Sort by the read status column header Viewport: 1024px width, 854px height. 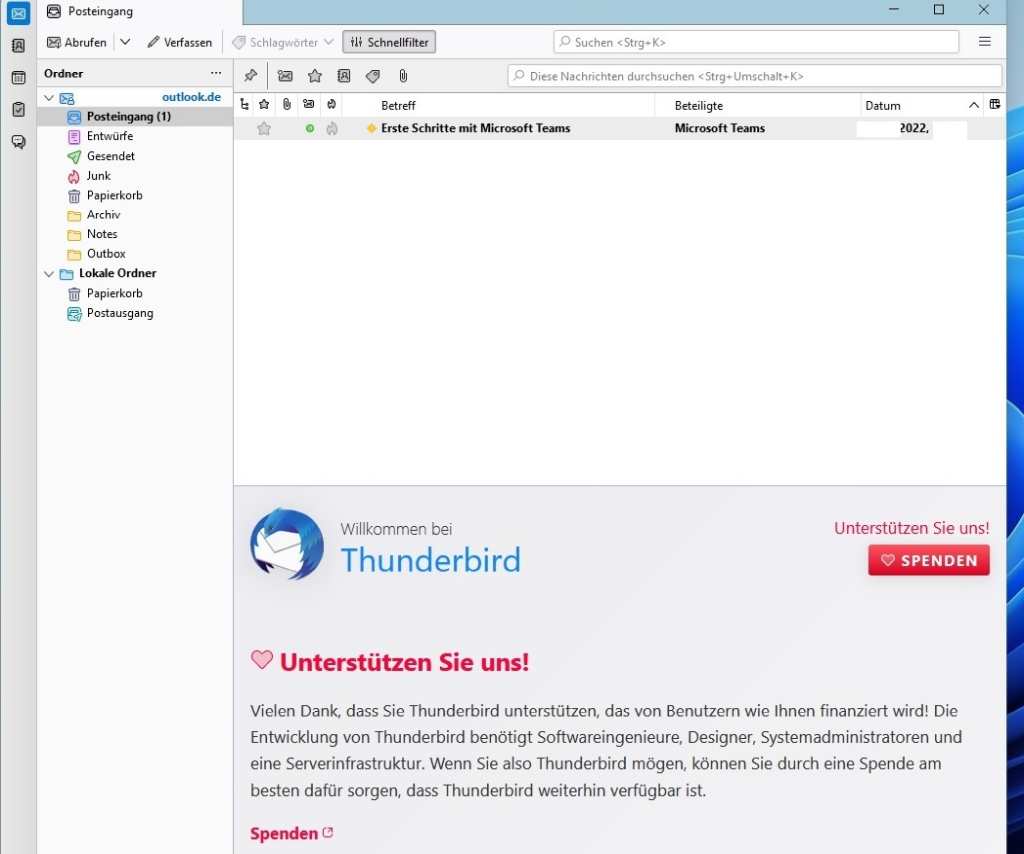(309, 104)
